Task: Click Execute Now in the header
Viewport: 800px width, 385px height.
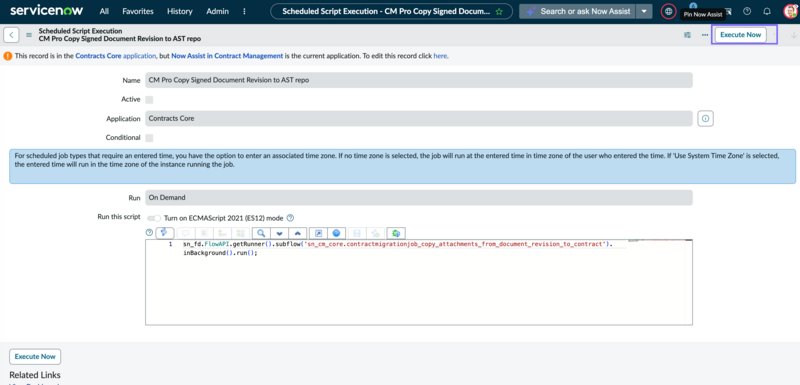Action: [x=740, y=35]
